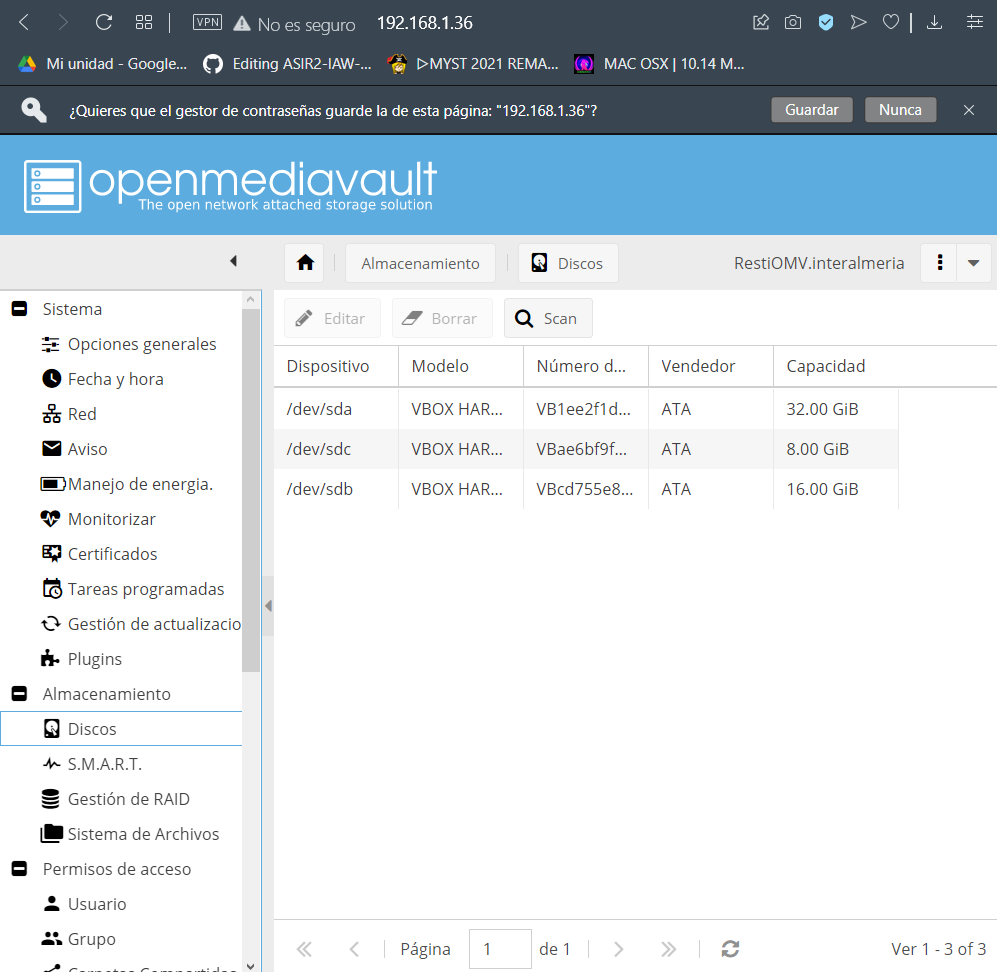Open Plugins

coord(81,659)
